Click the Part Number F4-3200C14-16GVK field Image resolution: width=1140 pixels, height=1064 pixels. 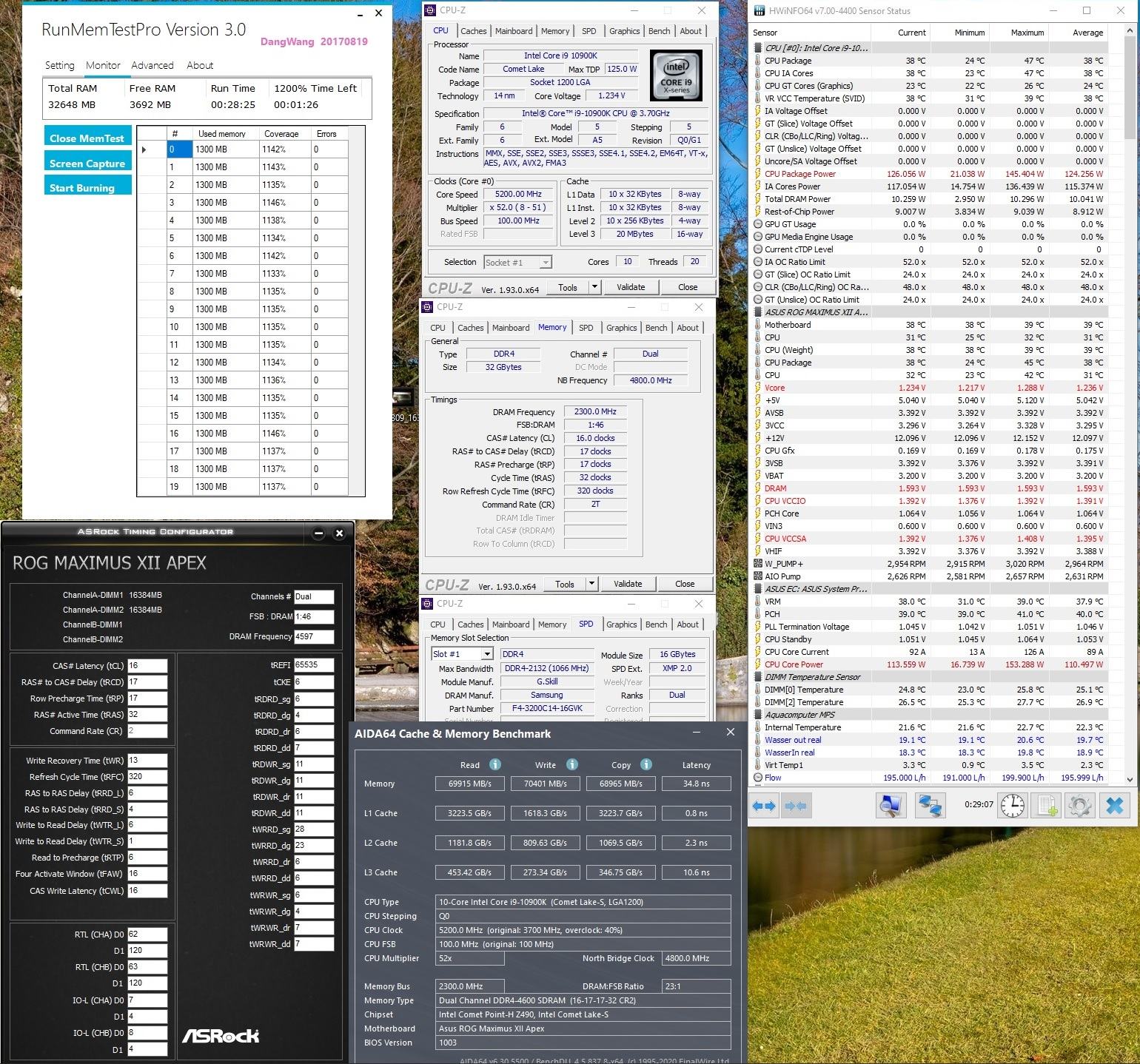tap(547, 708)
